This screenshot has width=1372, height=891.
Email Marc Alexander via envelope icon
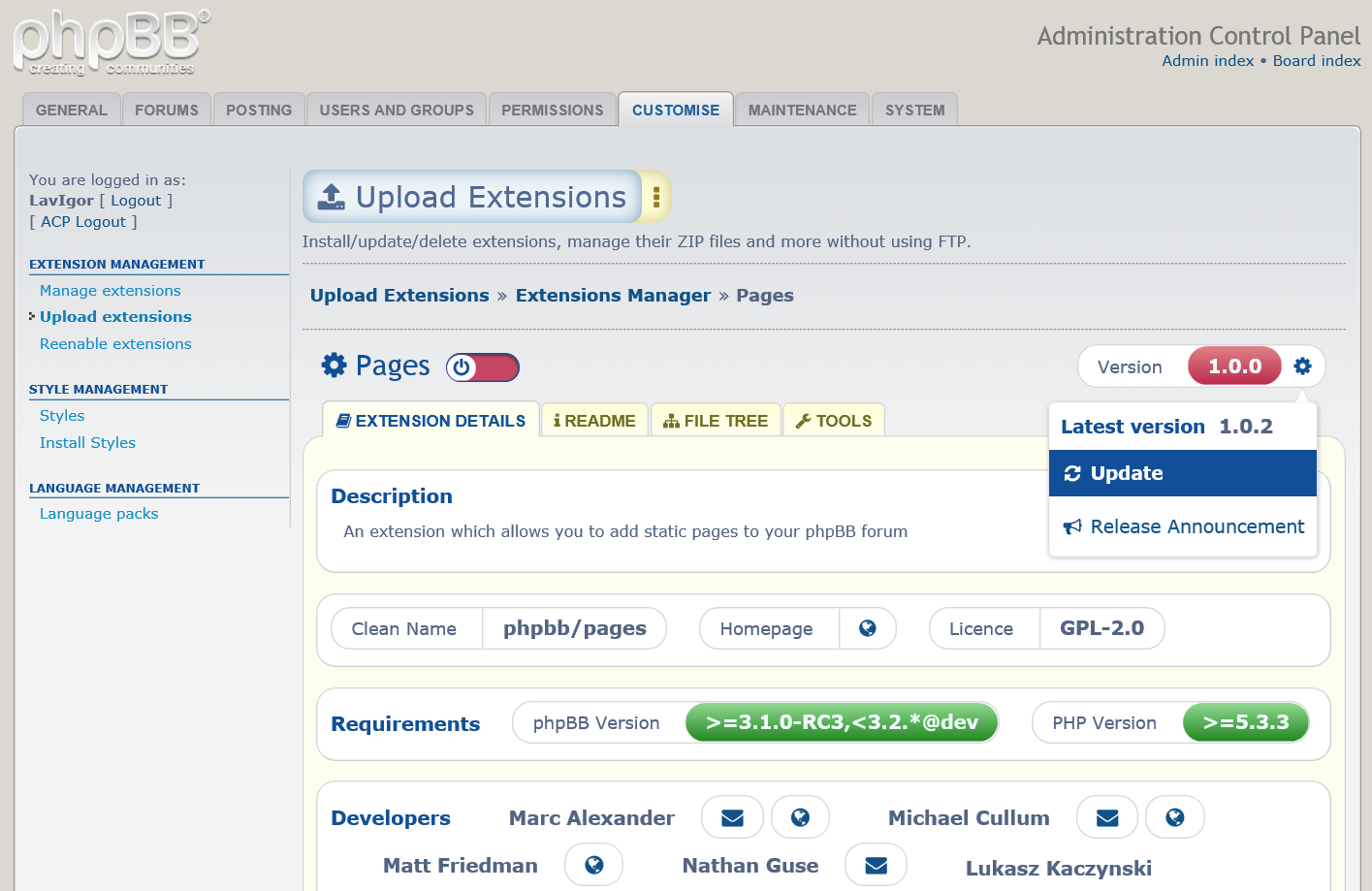click(x=733, y=817)
